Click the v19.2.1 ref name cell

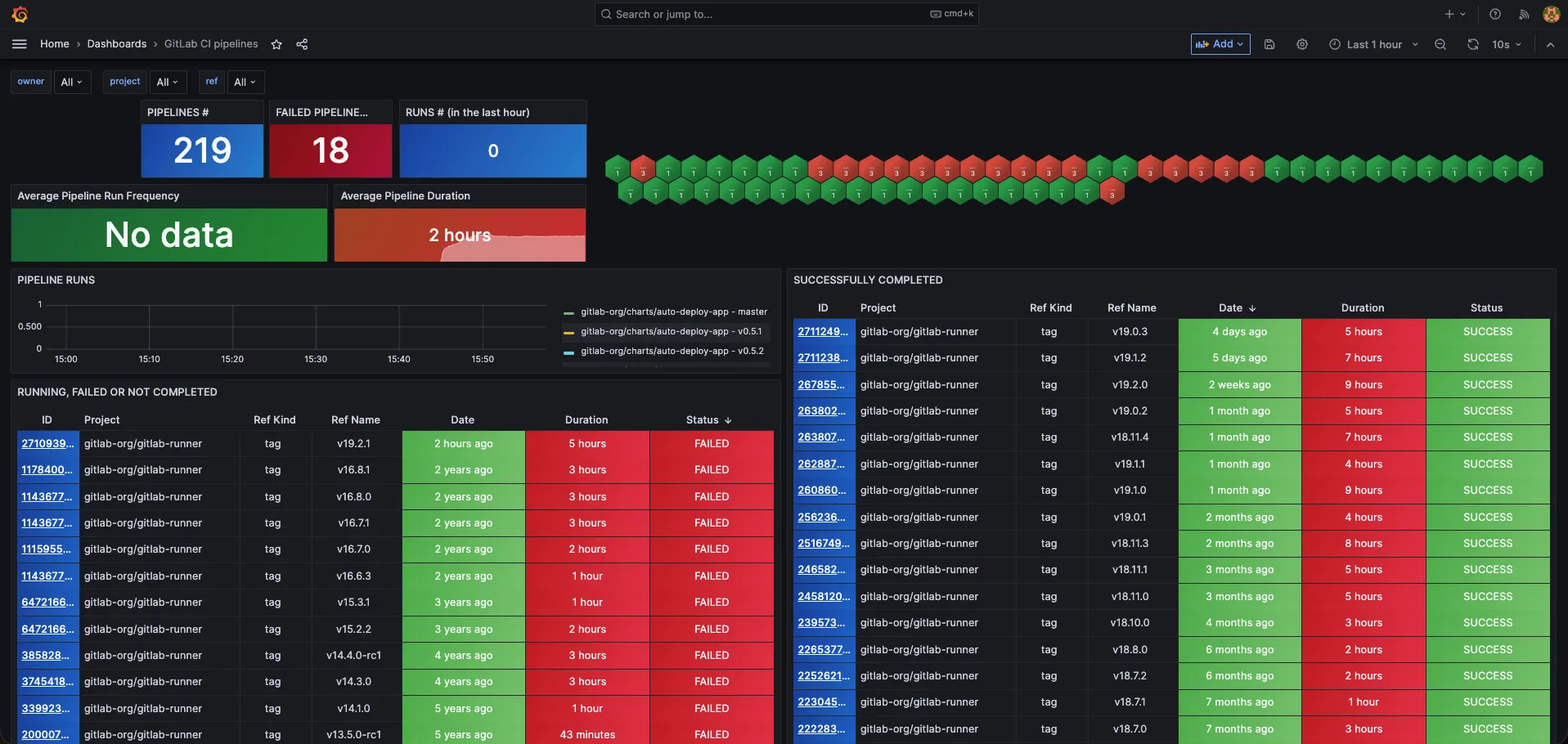pyautogui.click(x=354, y=443)
